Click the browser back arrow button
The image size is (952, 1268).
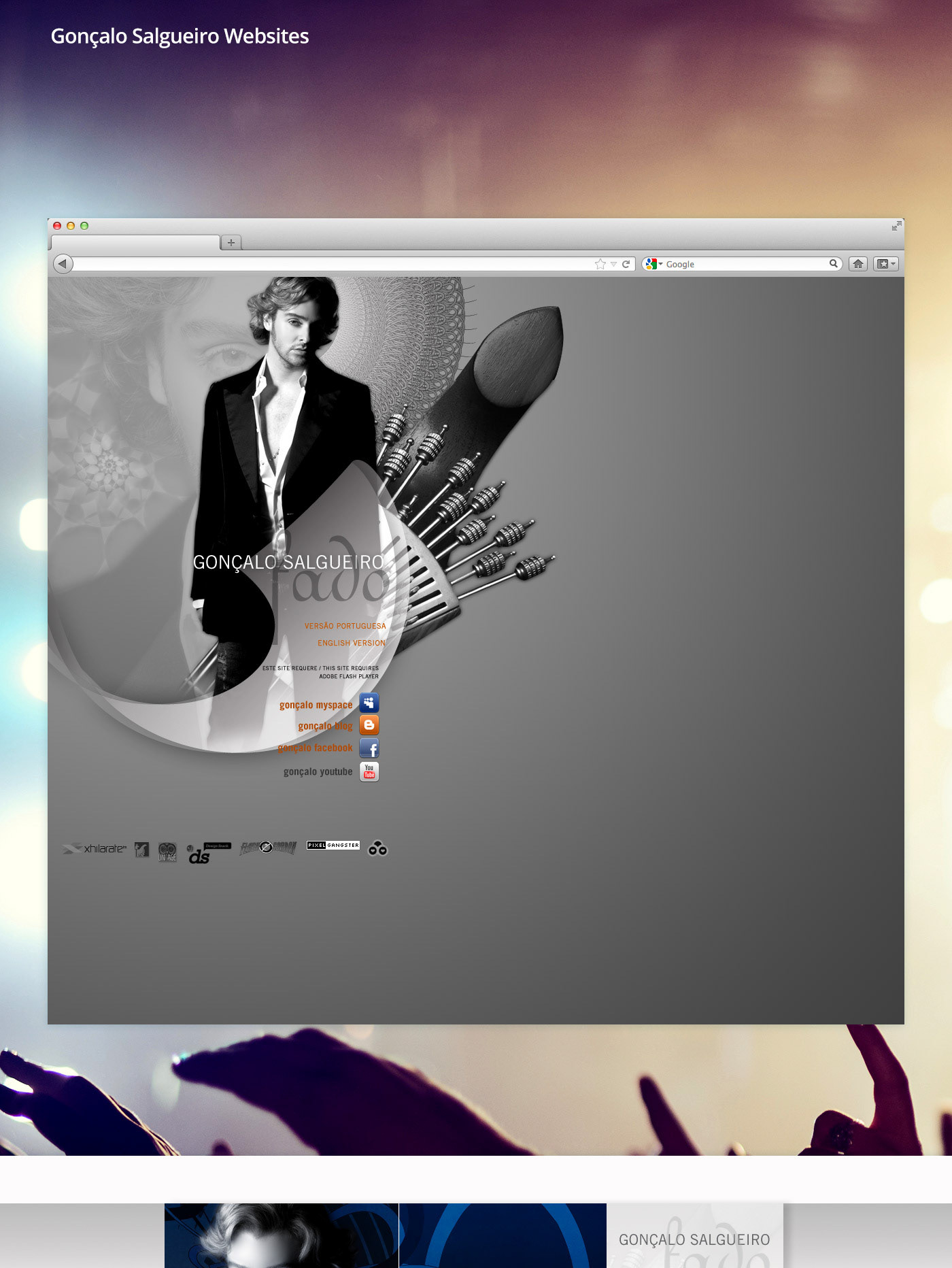tap(63, 264)
